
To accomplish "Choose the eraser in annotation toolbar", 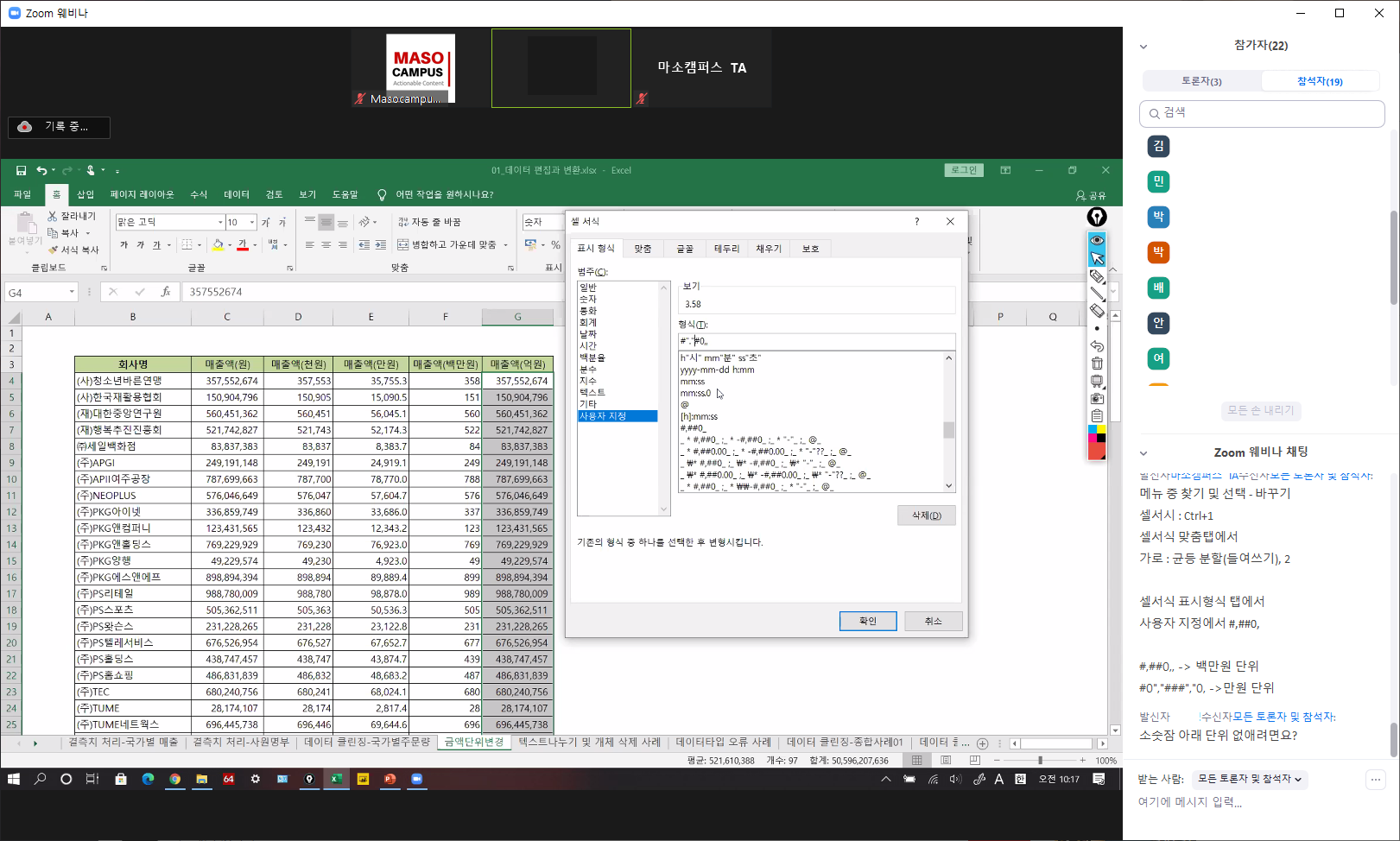I will tap(1097, 311).
